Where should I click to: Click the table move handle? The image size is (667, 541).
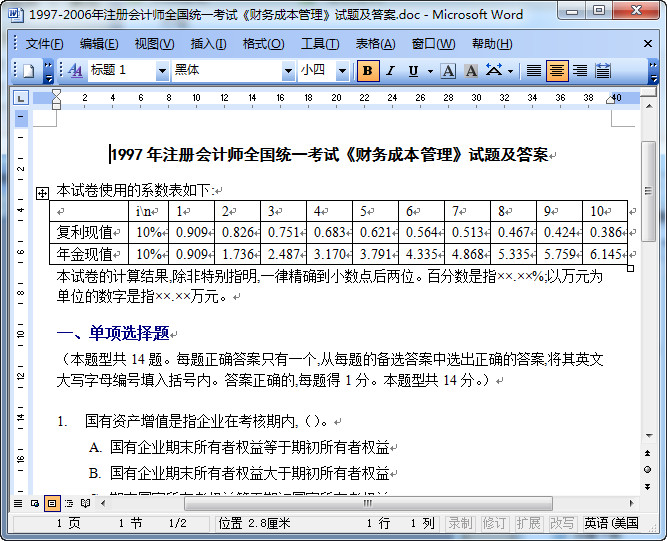42,194
